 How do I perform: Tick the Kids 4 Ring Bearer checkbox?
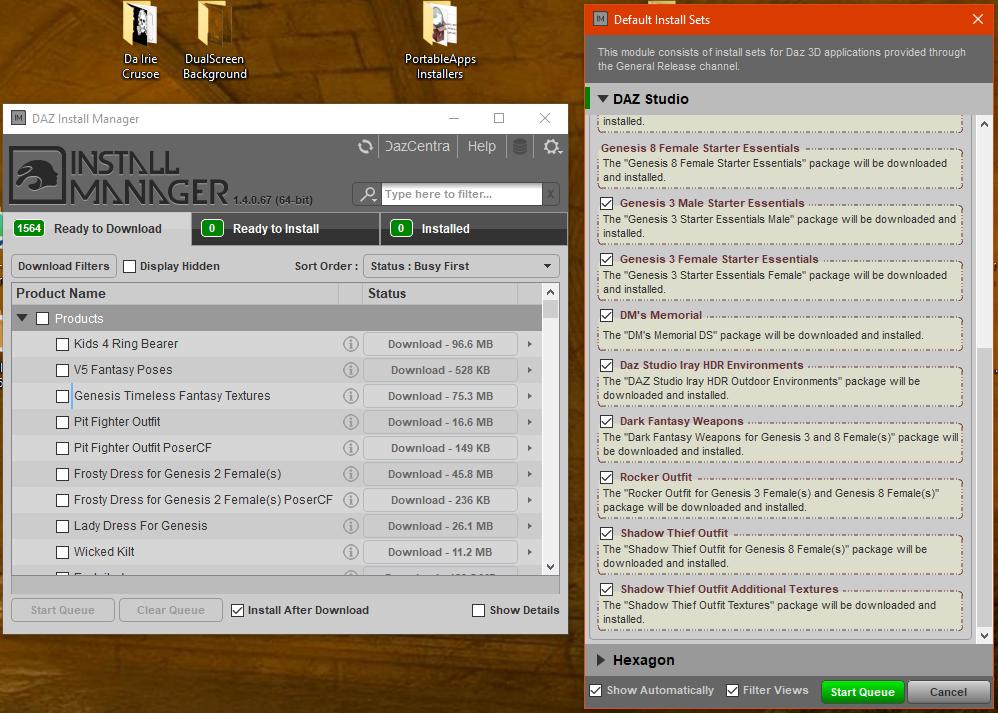62,344
